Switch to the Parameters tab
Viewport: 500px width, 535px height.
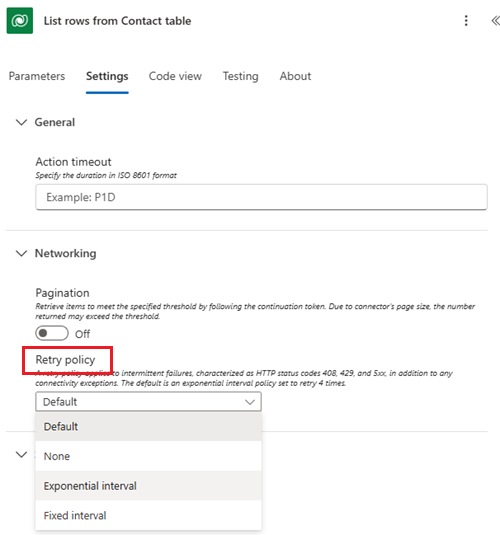(x=37, y=76)
